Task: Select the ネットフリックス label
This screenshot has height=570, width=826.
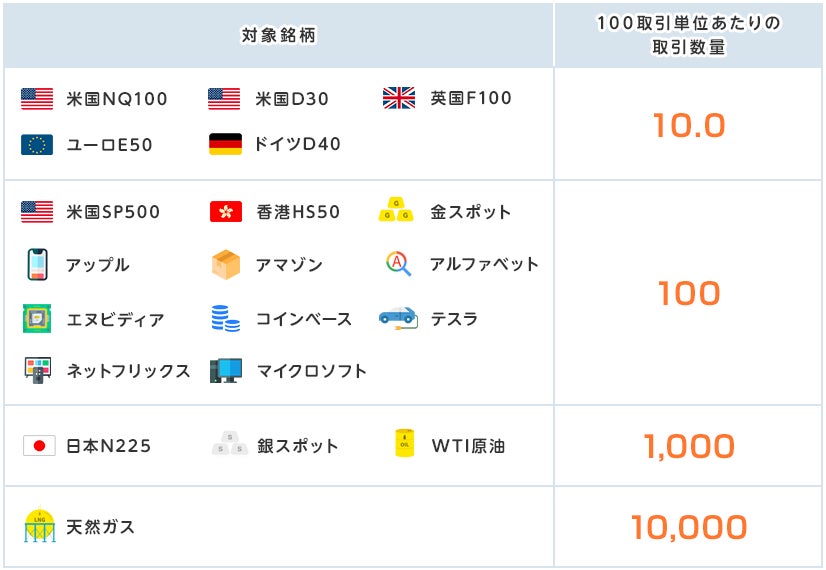Action: click(128, 371)
